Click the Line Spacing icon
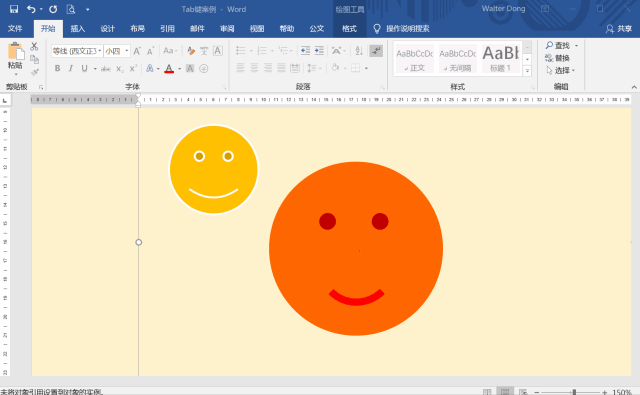Image resolution: width=640 pixels, height=395 pixels. [312, 68]
